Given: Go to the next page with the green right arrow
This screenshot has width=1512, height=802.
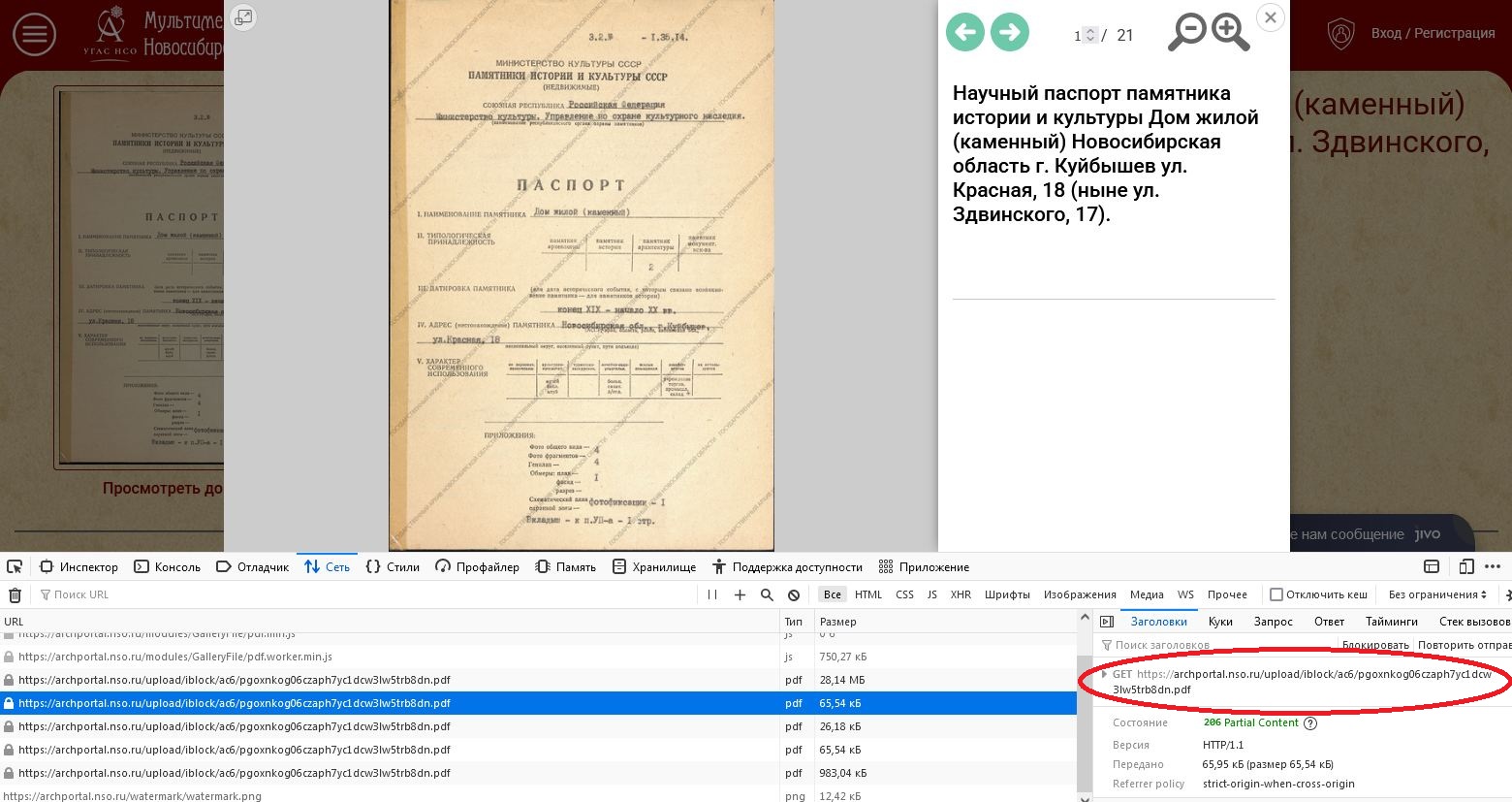Looking at the screenshot, I should [1009, 32].
